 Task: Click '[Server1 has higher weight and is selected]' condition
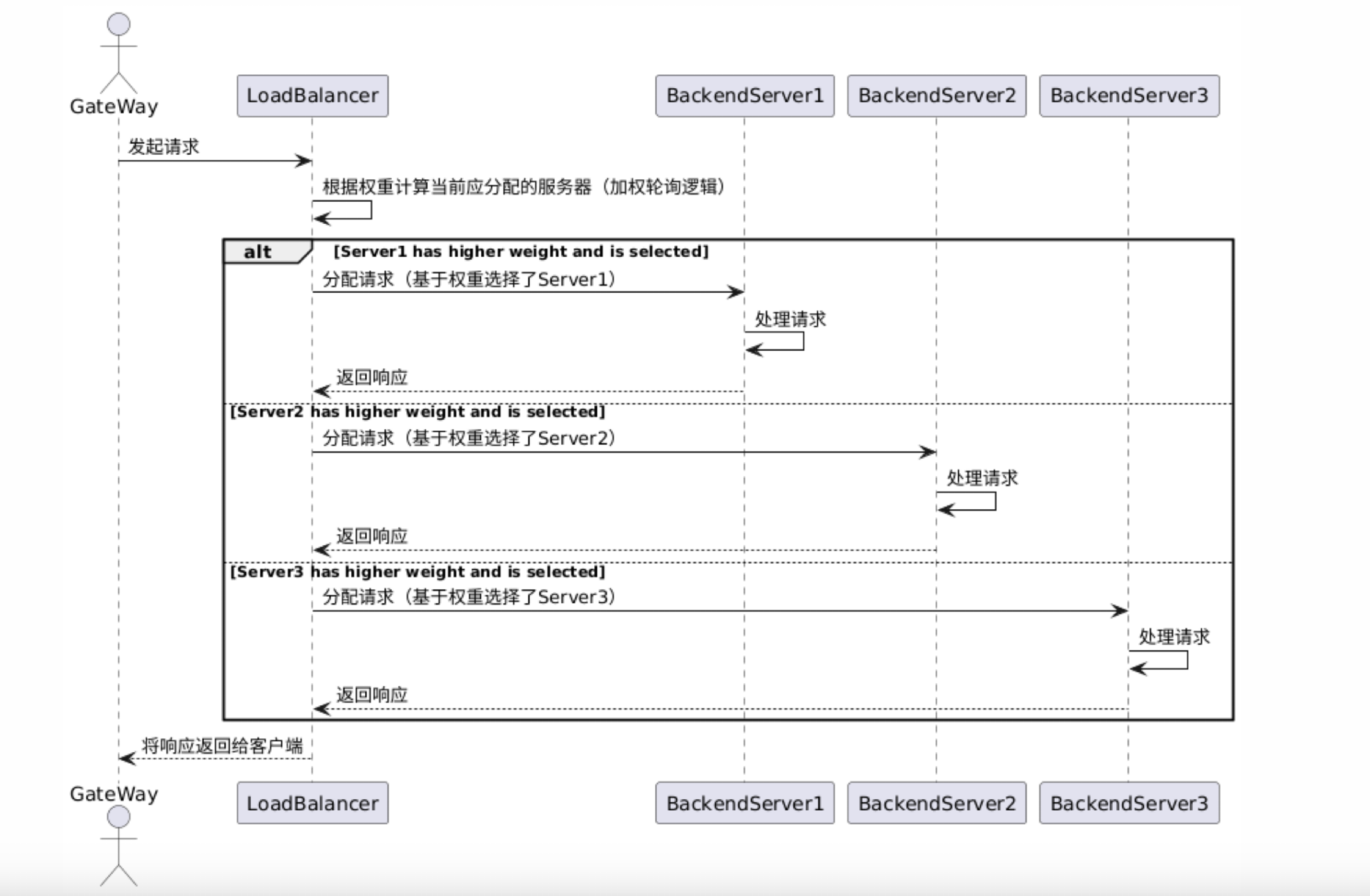521,252
